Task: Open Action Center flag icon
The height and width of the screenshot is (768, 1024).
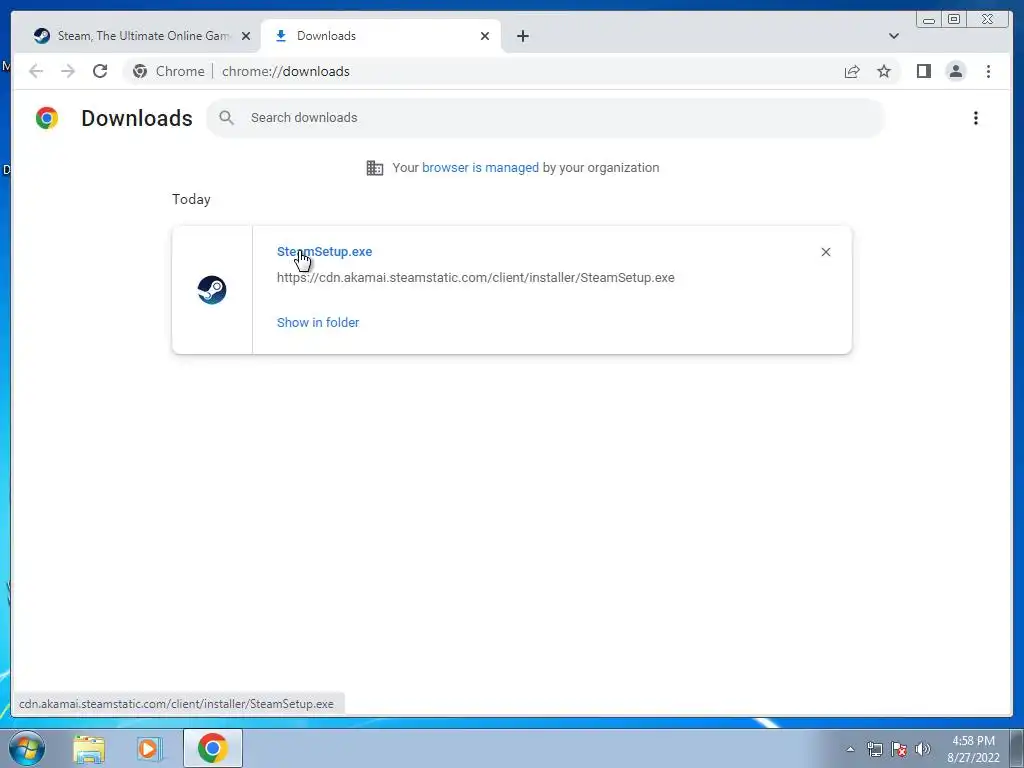Action: tap(899, 749)
